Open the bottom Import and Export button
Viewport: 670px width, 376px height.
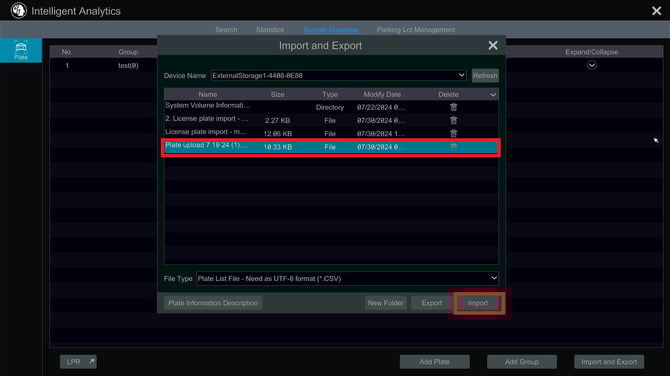coord(609,361)
